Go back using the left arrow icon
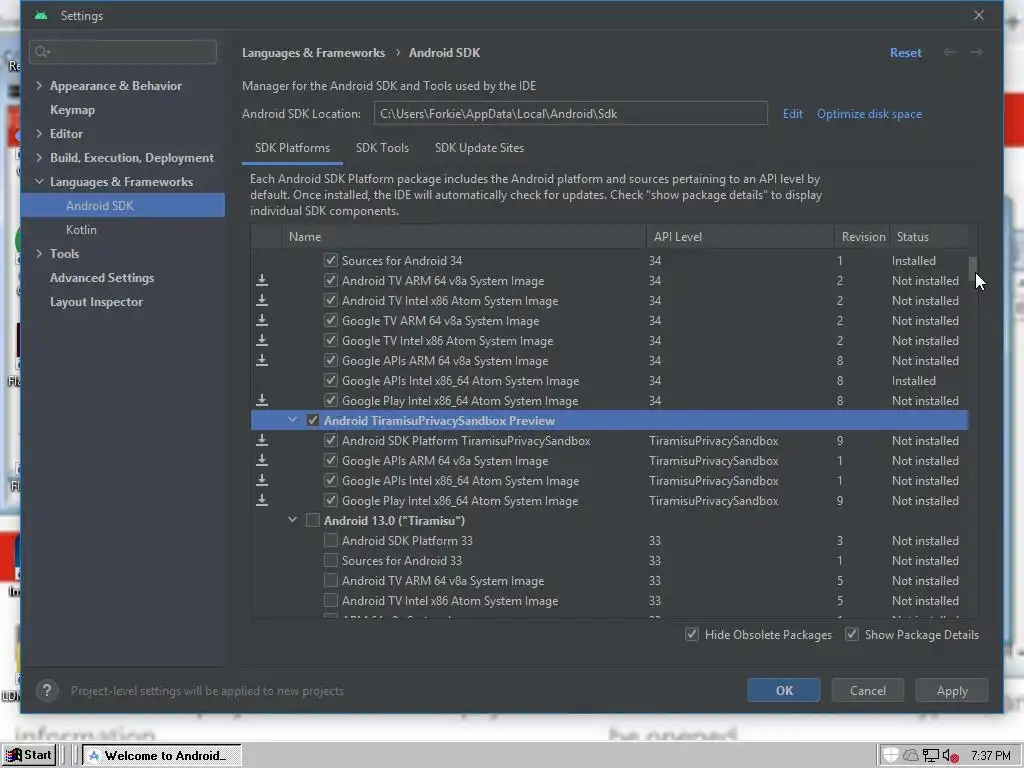 (950, 52)
